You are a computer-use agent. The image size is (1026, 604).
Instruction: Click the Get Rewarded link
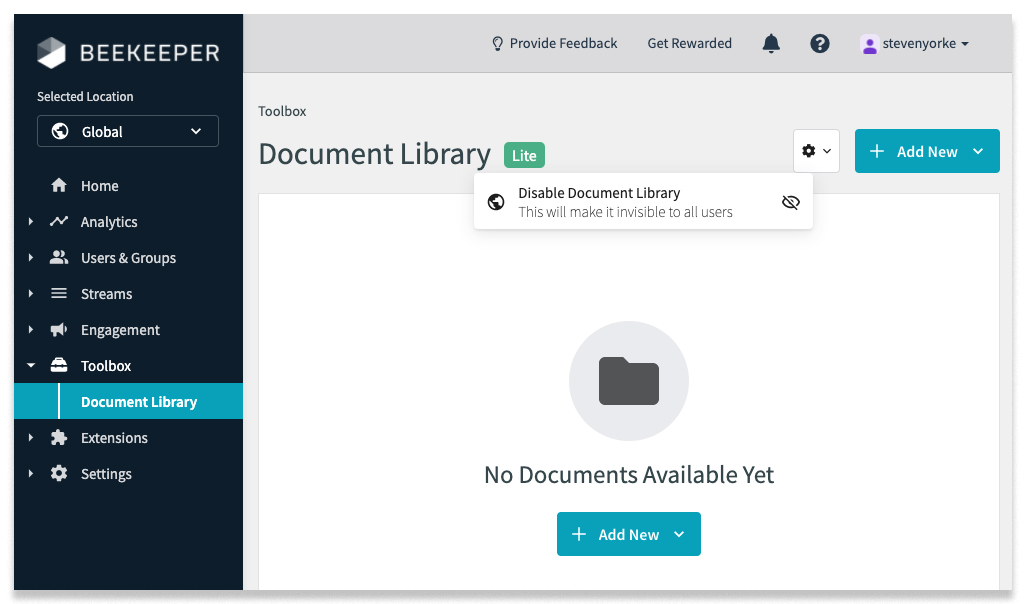point(689,43)
